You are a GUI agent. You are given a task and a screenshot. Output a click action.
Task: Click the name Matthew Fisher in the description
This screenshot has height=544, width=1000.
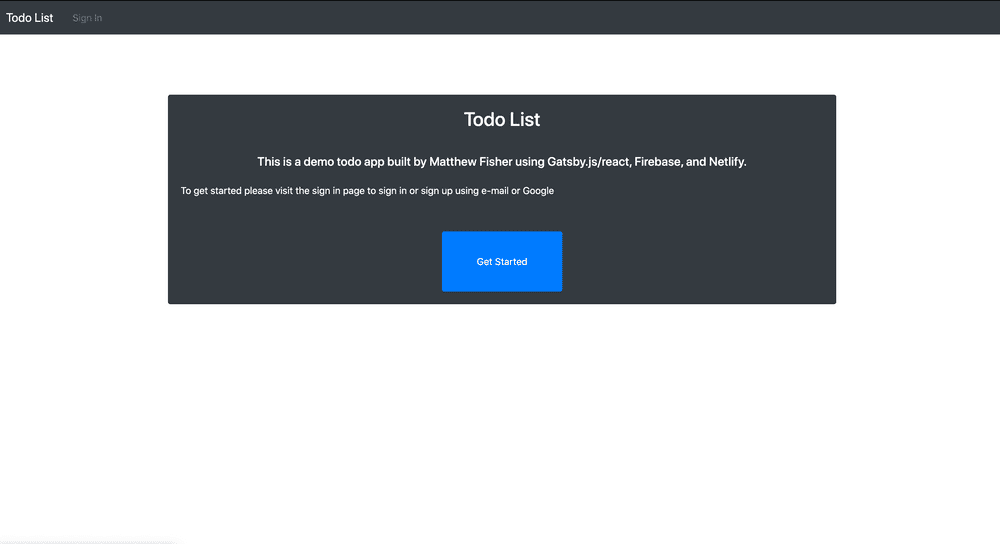click(x=471, y=162)
